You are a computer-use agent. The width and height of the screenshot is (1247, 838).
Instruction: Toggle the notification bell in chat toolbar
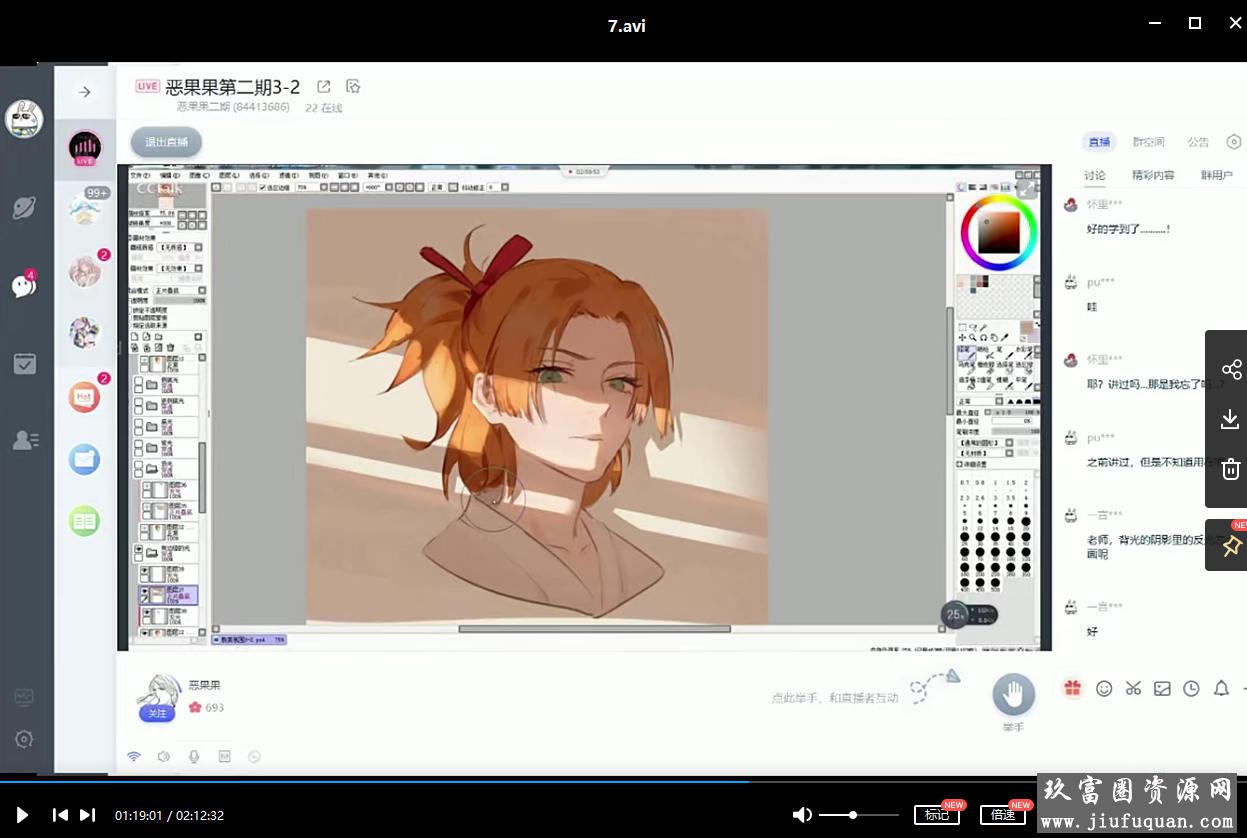1221,688
